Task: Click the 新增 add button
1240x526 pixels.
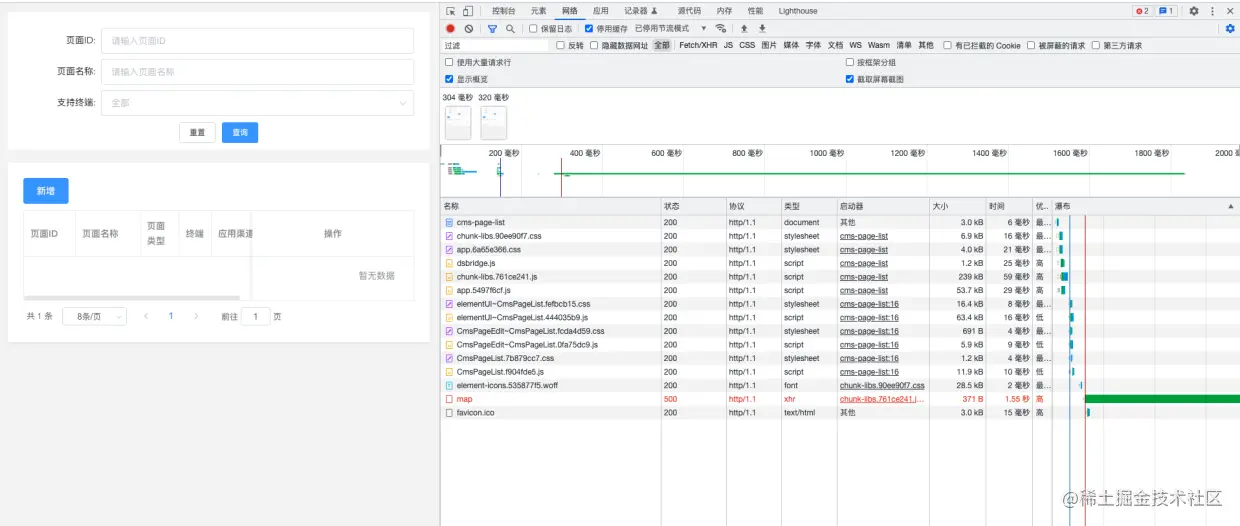Action: pos(46,191)
